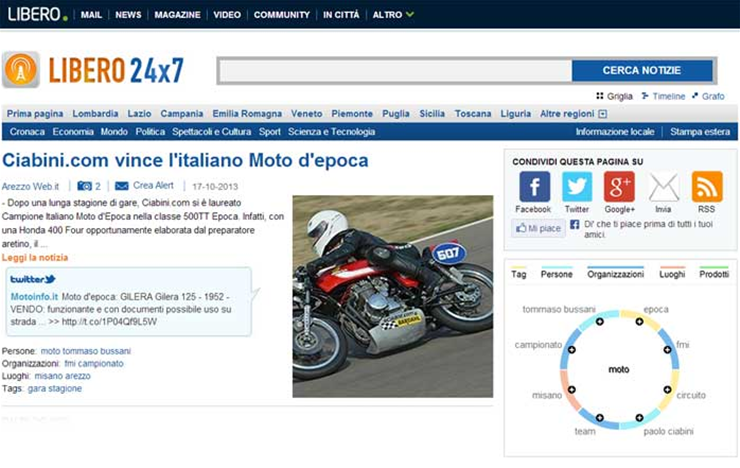Viewport: 740px width, 468px height.
Task: Click the news search text field
Action: coord(395,71)
